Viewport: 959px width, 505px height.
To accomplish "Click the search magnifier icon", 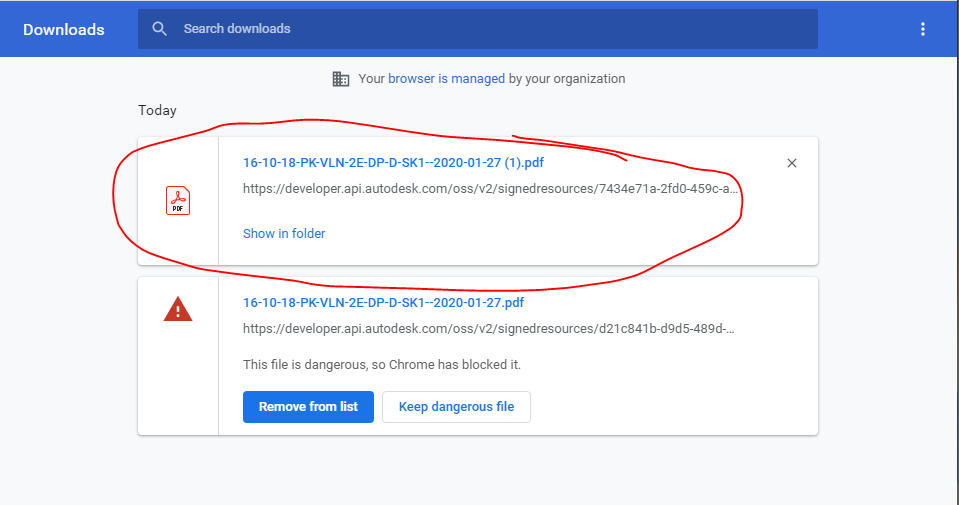I will tap(159, 29).
